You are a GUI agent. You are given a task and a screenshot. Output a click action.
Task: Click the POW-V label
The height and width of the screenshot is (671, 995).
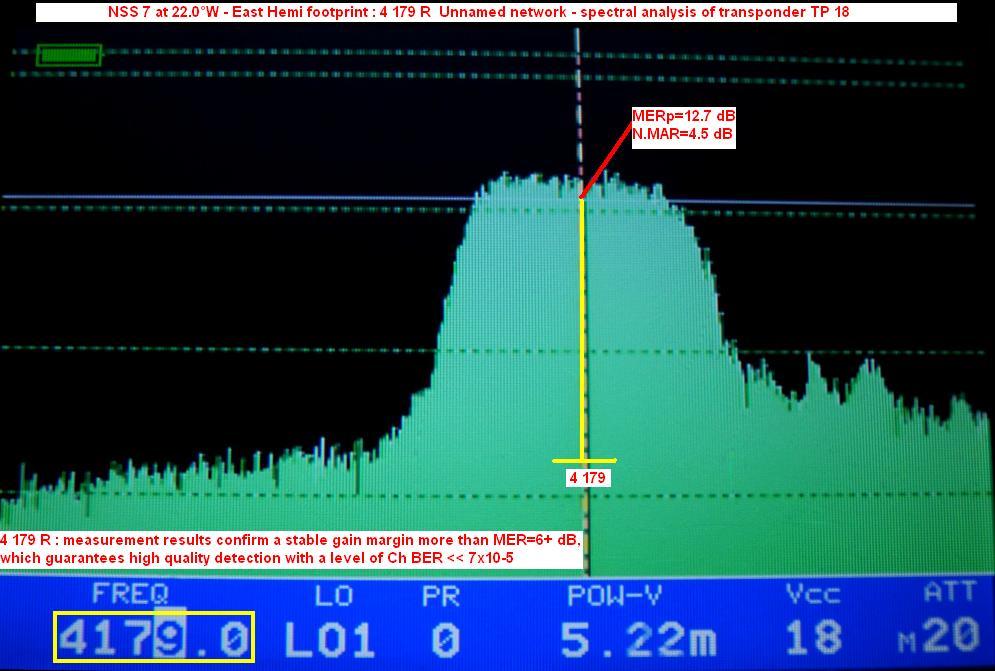click(x=614, y=596)
